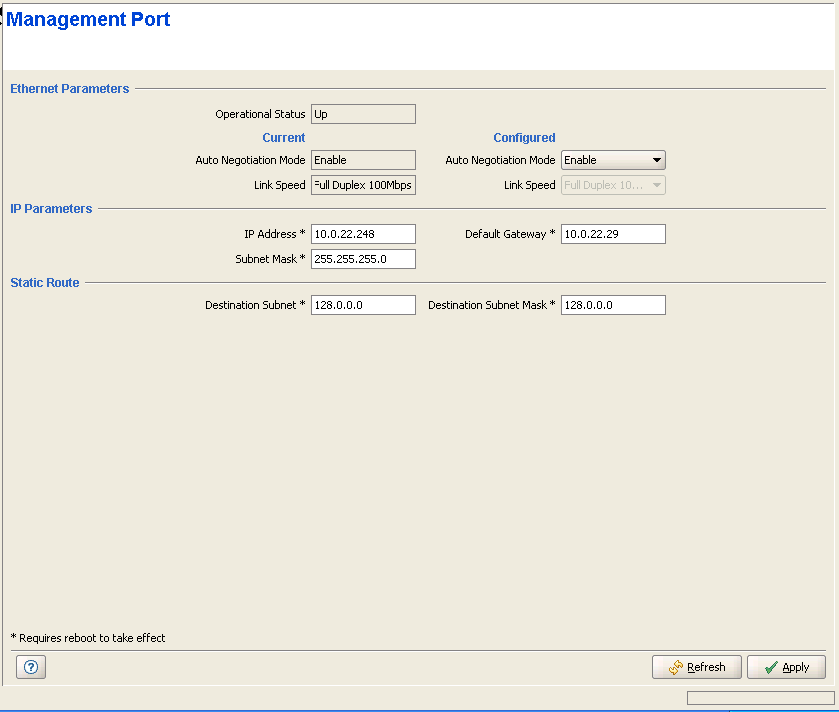Open the help question mark icon
Image resolution: width=839 pixels, height=712 pixels.
coord(31,667)
